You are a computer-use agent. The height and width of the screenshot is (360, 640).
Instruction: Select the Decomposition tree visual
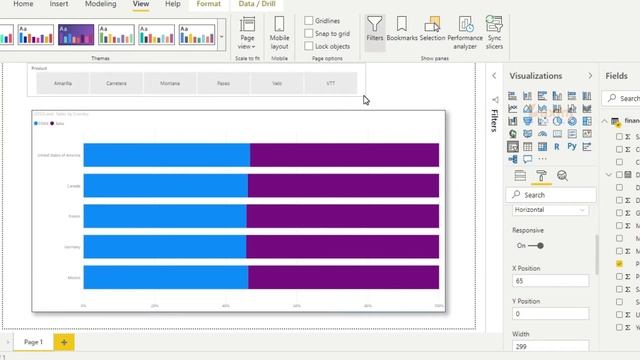(x=512, y=159)
